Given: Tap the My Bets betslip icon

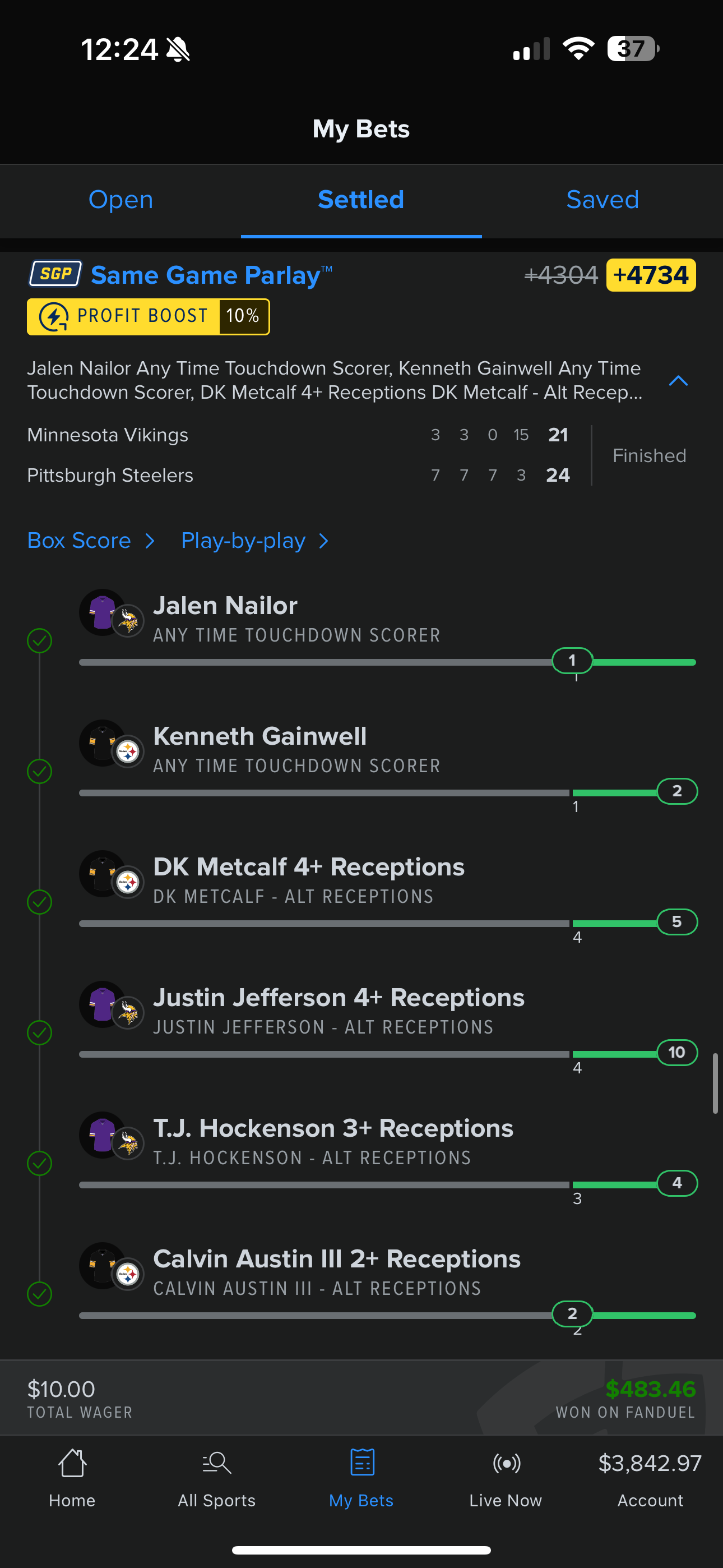Looking at the screenshot, I should 361,1463.
